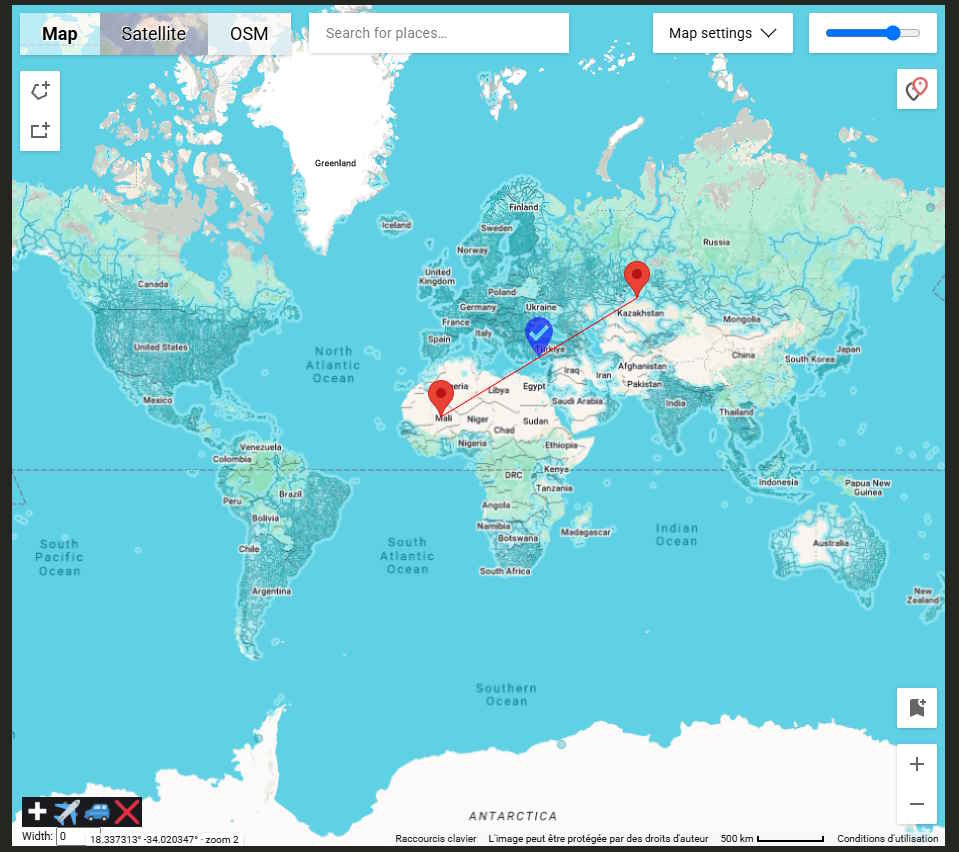Zoom in with the plus button
The height and width of the screenshot is (852, 959).
[916, 764]
